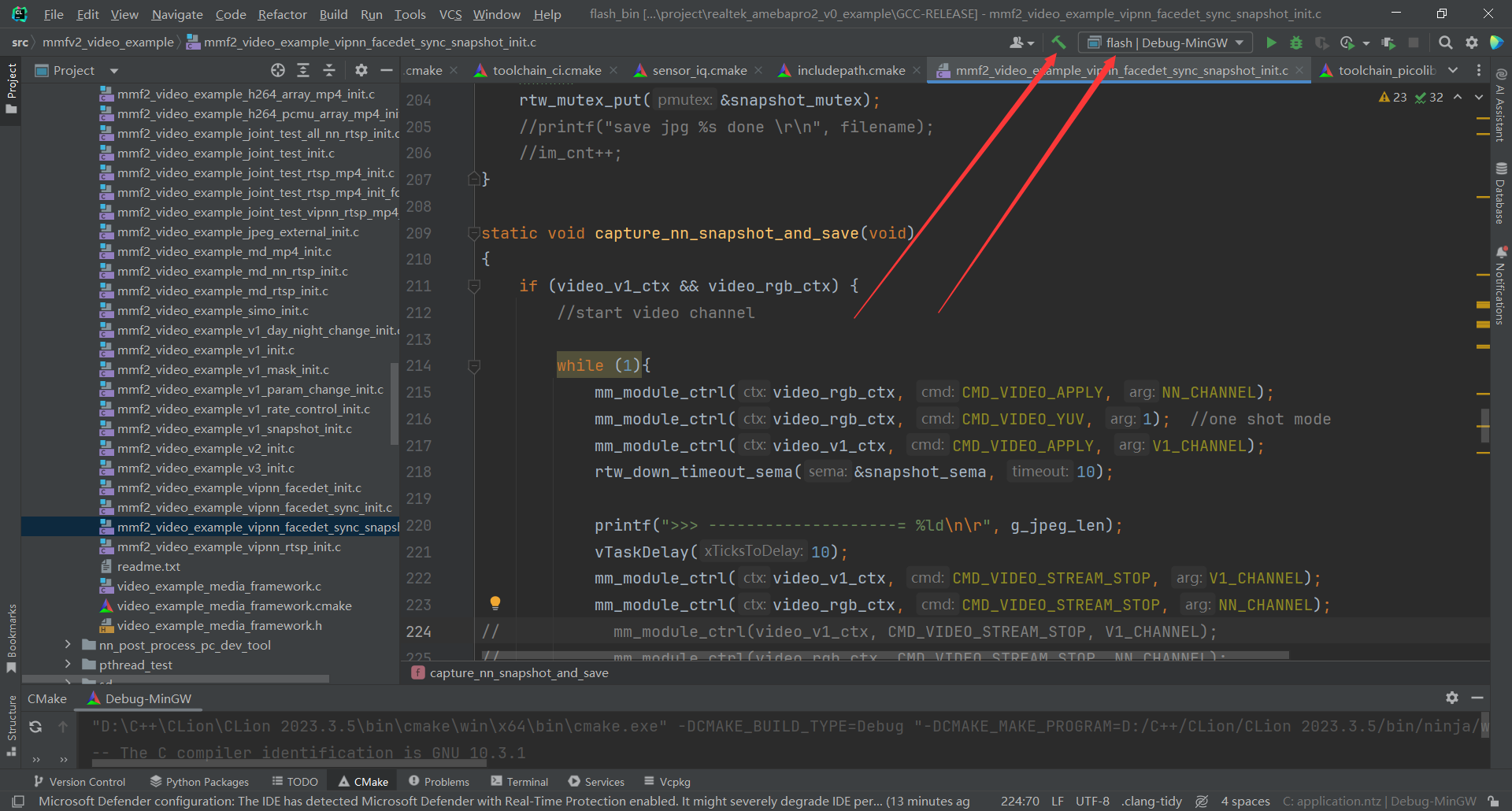This screenshot has width=1512, height=811.
Task: Expand the pthread_test folder
Action: (x=68, y=665)
